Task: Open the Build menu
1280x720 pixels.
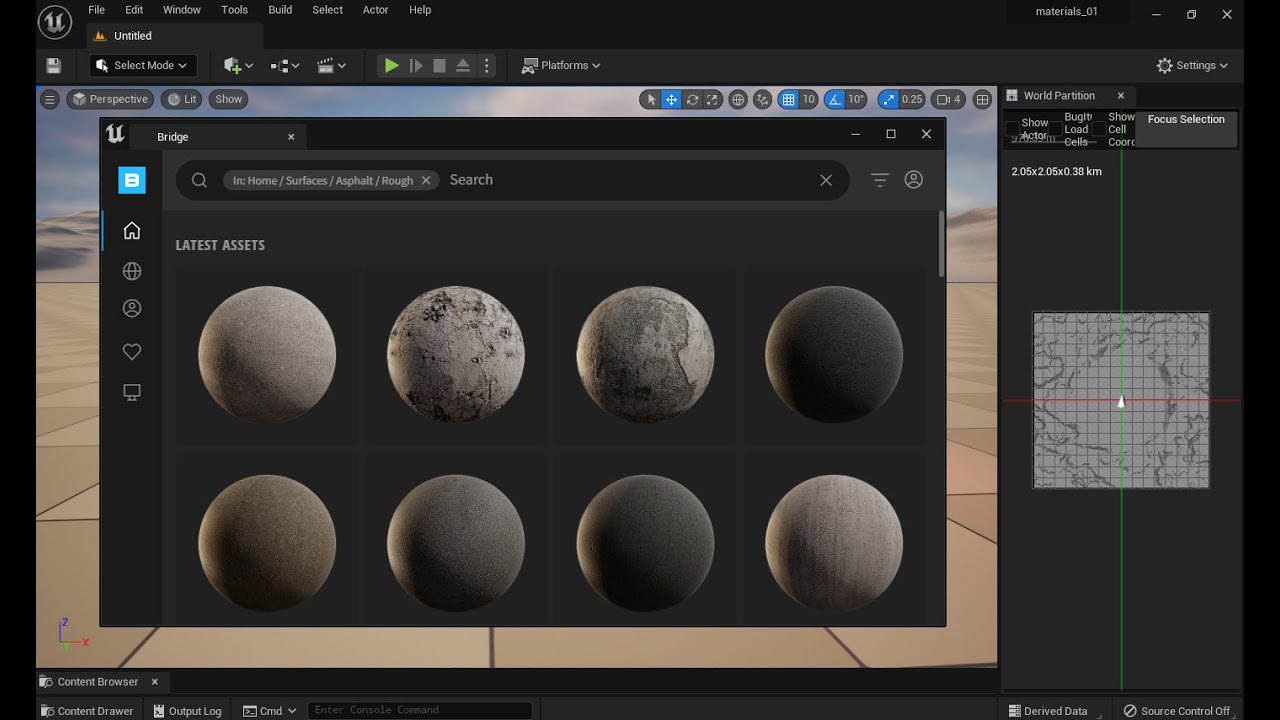Action: (280, 10)
